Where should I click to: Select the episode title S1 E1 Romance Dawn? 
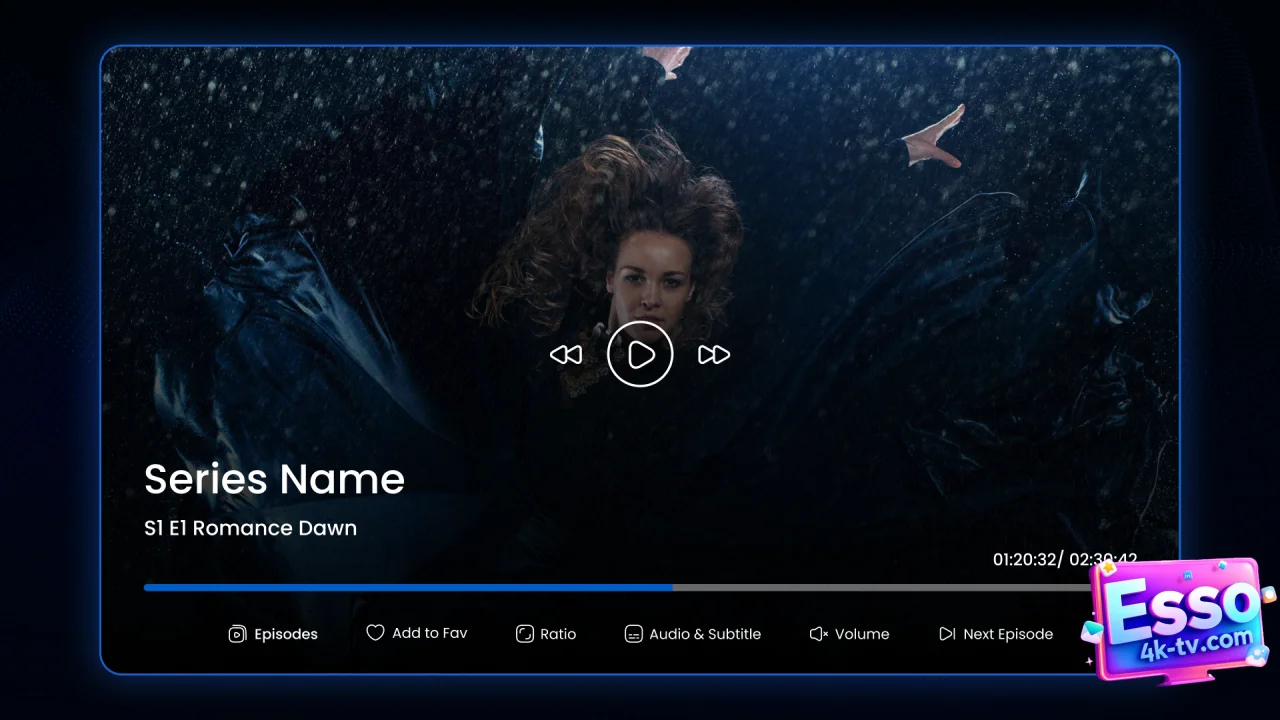pyautogui.click(x=250, y=528)
